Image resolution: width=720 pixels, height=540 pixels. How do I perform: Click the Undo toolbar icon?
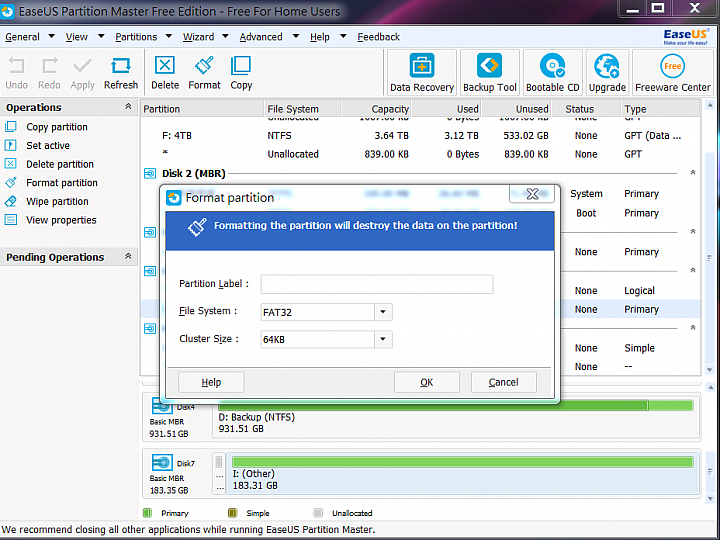click(x=17, y=66)
